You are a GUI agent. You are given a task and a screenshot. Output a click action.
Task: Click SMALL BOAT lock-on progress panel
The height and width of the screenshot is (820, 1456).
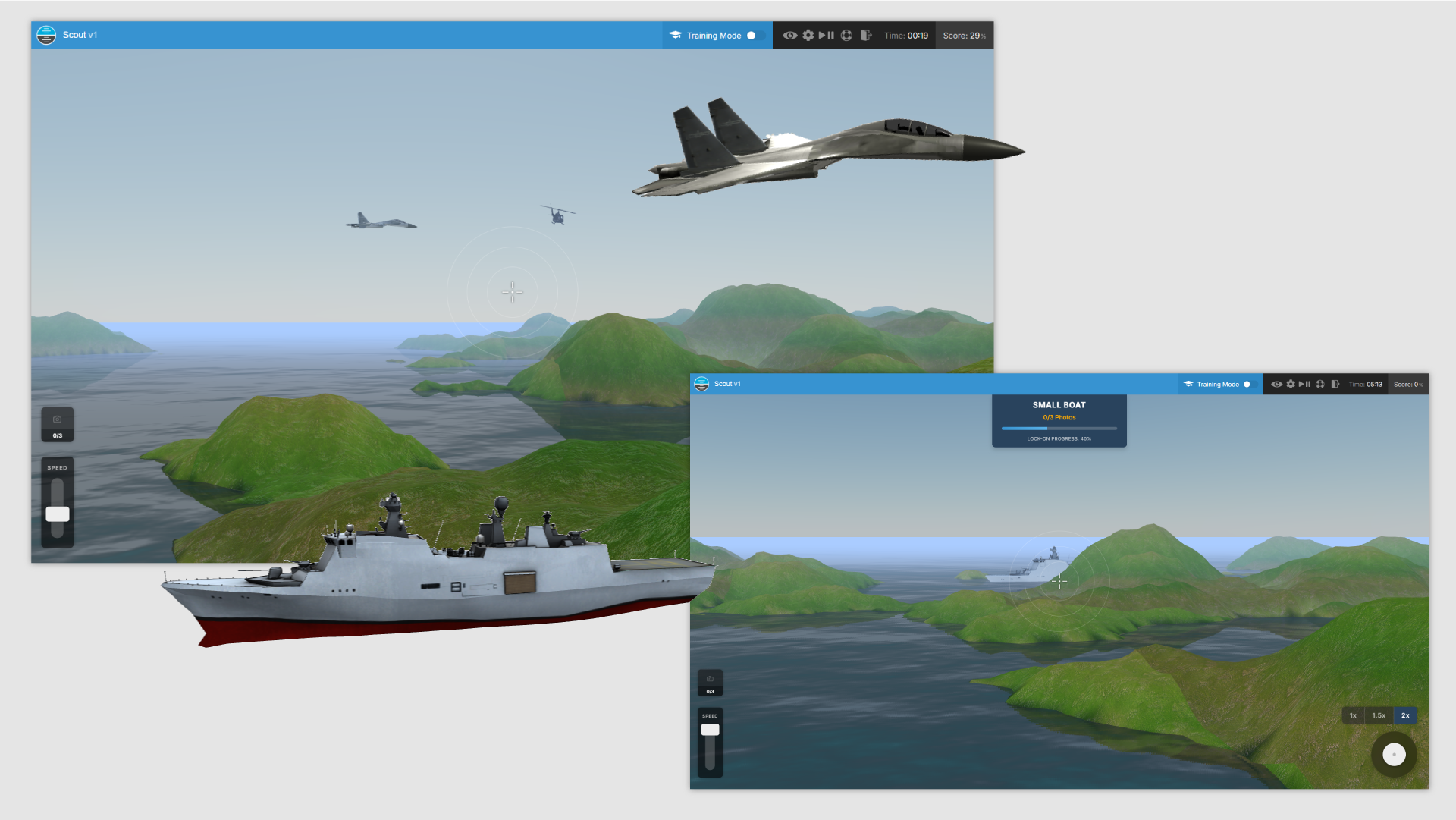tap(1059, 421)
